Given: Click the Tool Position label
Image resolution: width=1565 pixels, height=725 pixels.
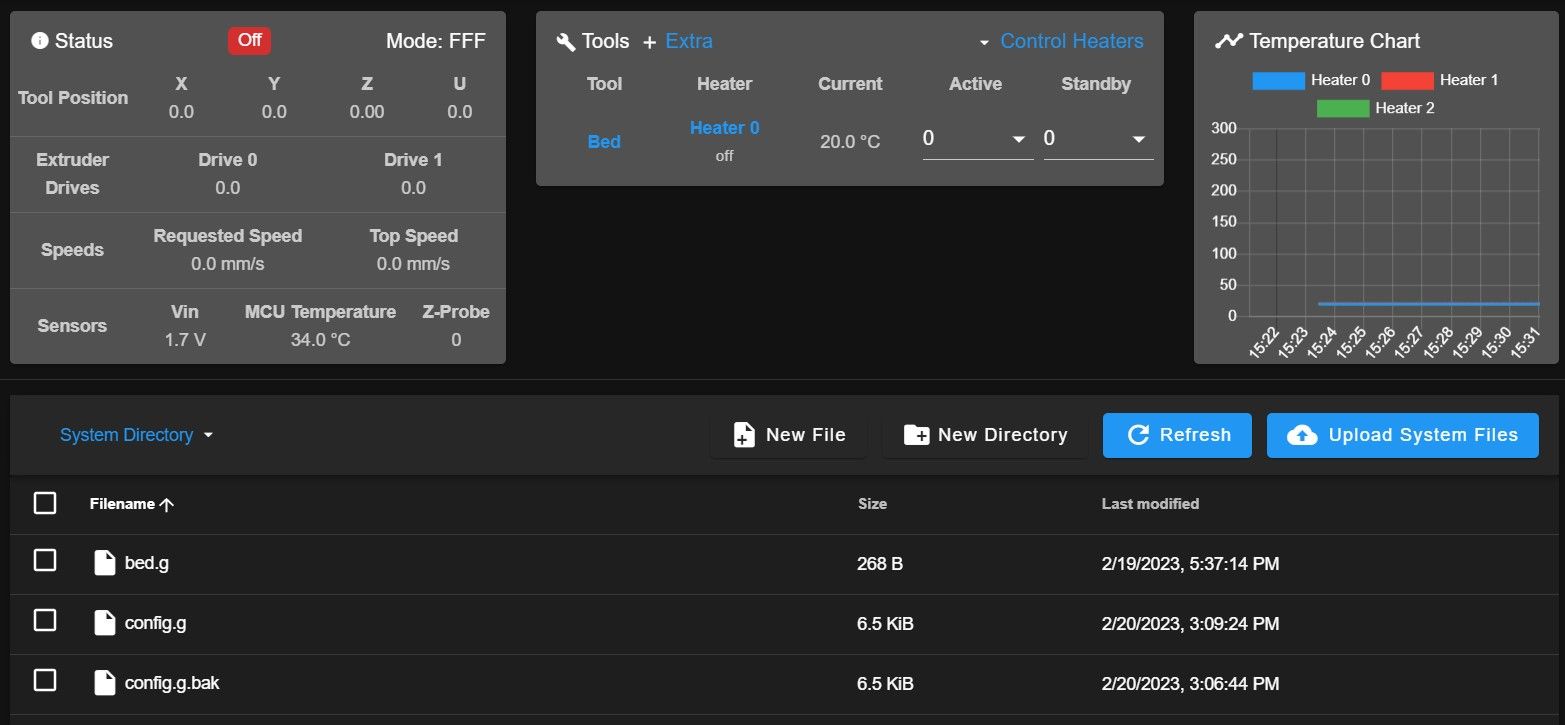Looking at the screenshot, I should [73, 98].
